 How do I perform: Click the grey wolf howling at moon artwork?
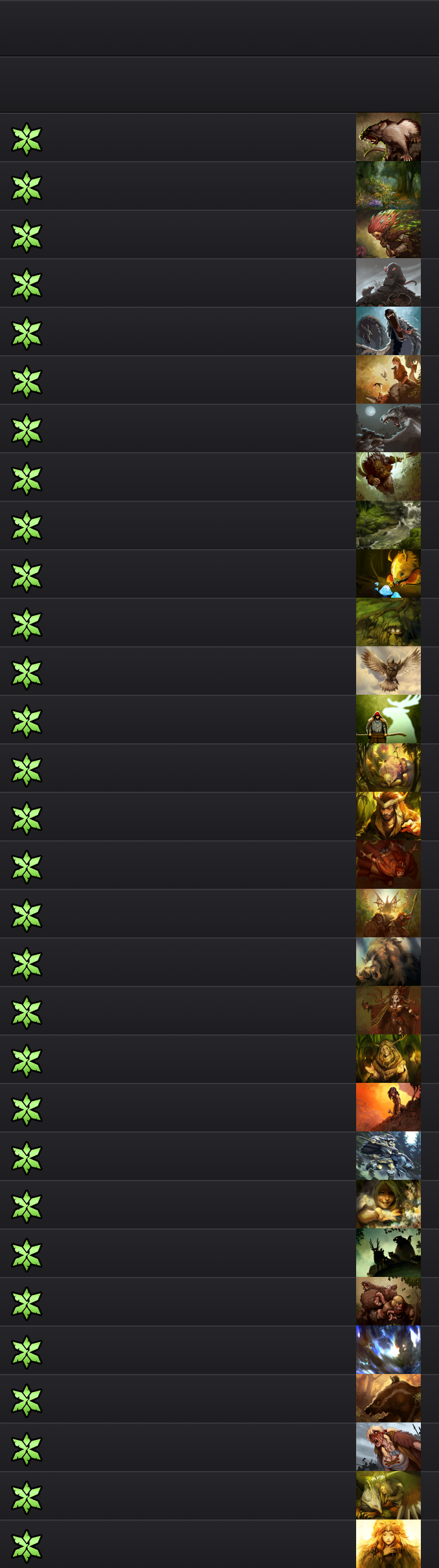(388, 428)
